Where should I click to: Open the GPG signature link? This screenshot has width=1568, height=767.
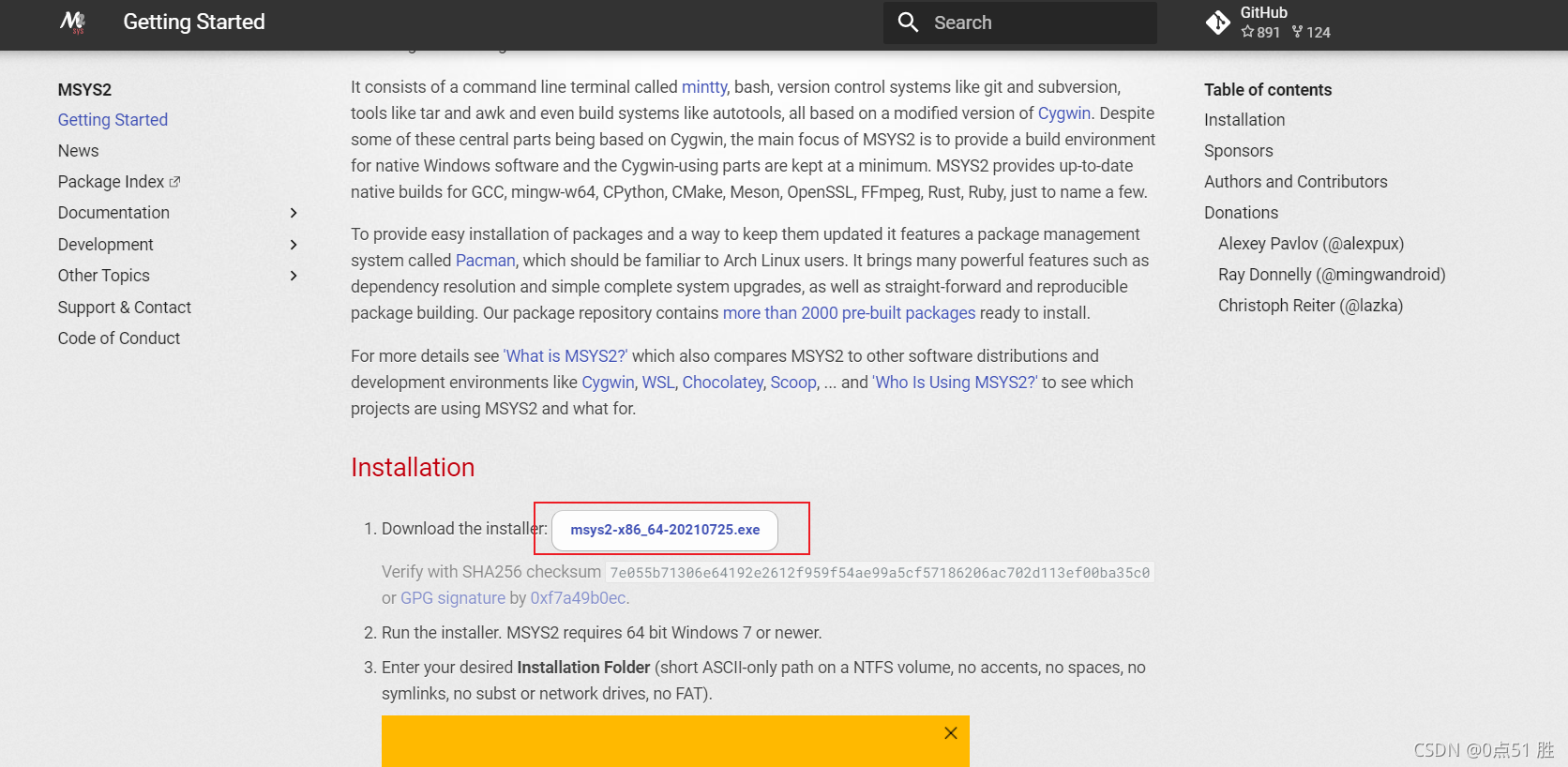click(453, 598)
